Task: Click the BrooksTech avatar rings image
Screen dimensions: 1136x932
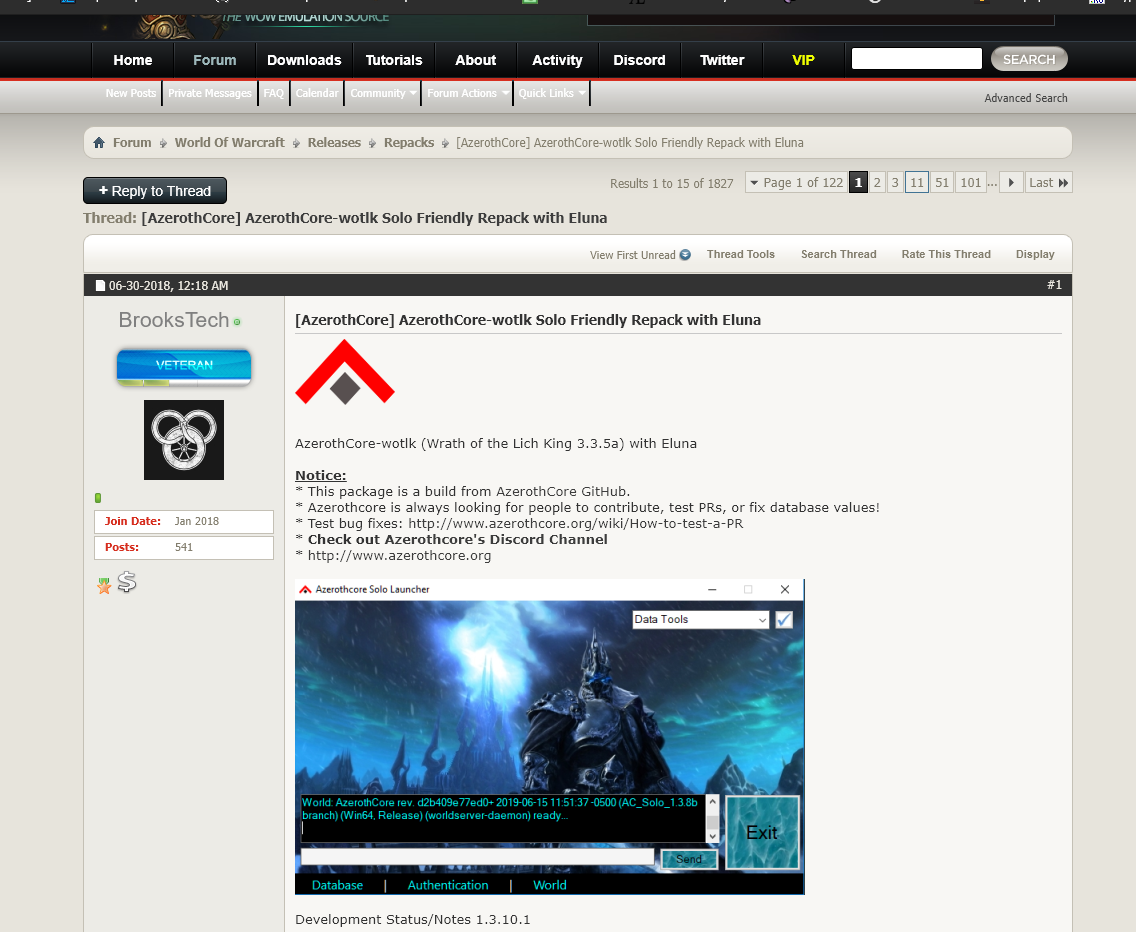Action: pos(184,440)
